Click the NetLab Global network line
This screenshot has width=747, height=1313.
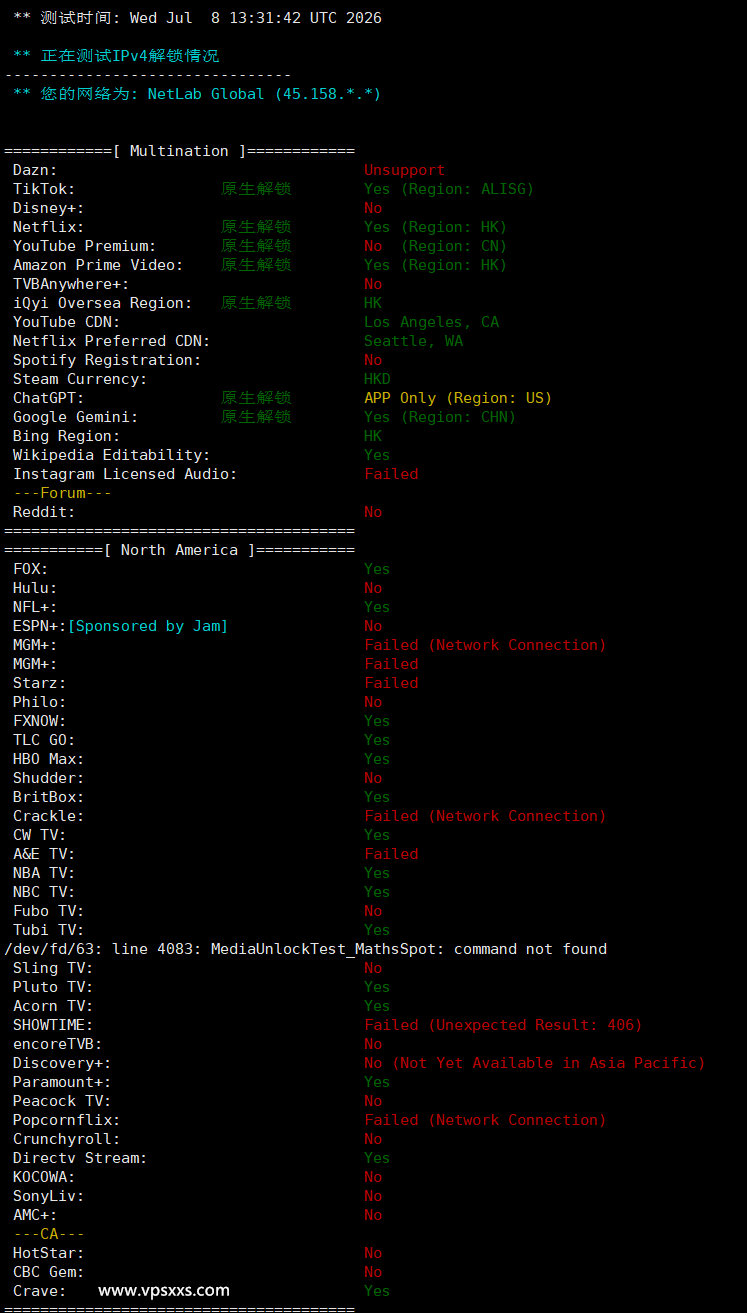pos(197,94)
